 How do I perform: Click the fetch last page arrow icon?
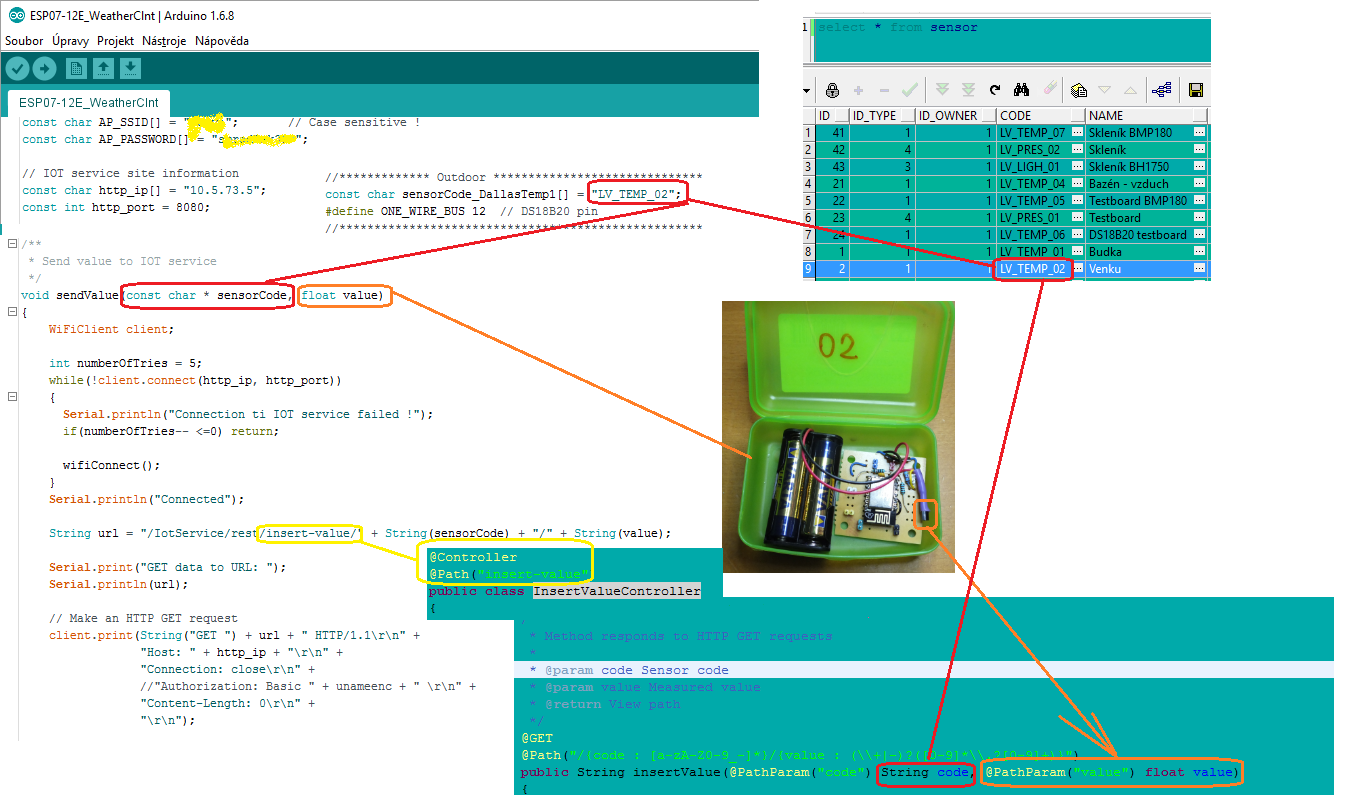pos(968,90)
